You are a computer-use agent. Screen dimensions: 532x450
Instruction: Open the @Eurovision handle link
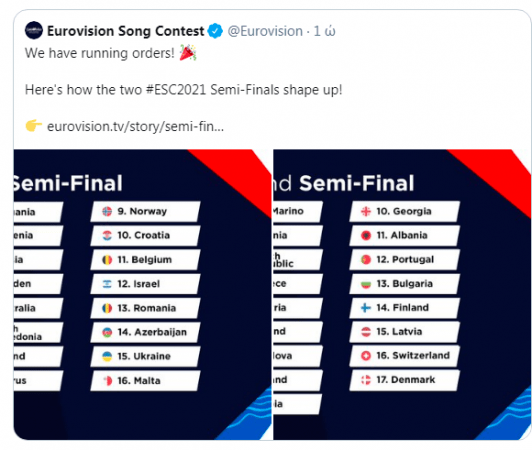265,31
